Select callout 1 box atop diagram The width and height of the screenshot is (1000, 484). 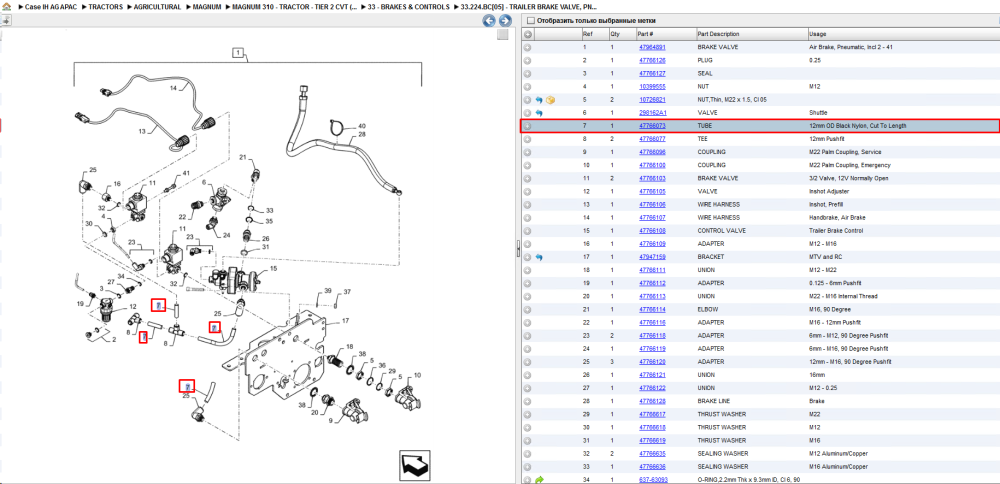(x=238, y=53)
